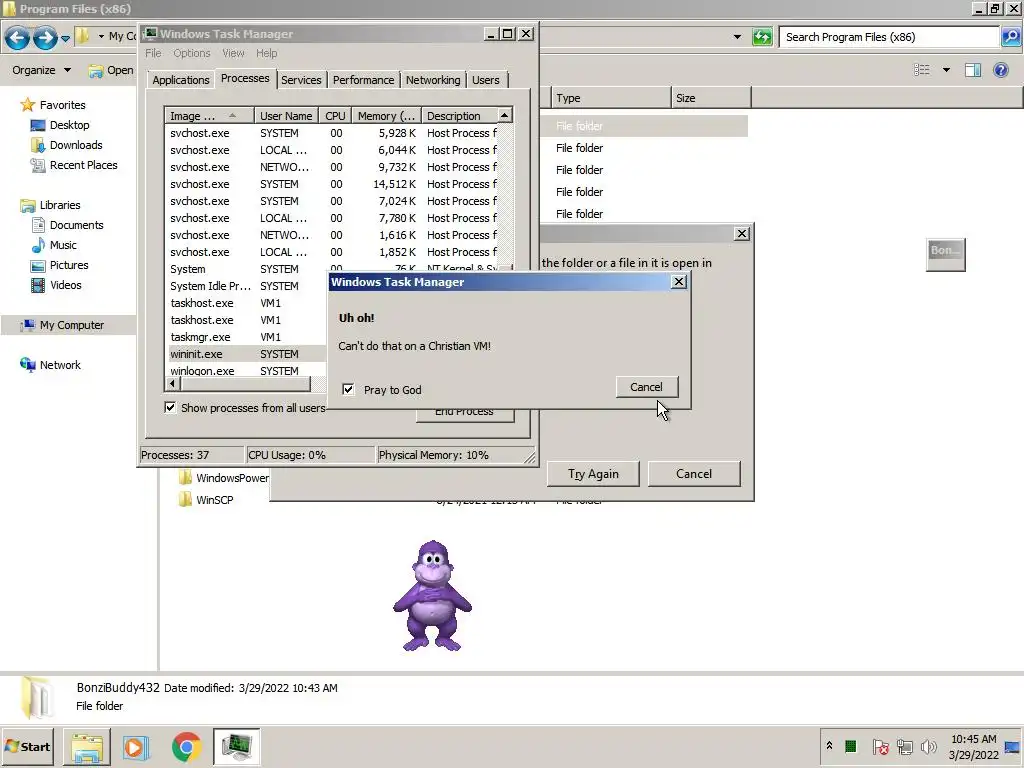Open Task Manager Help menu
The height and width of the screenshot is (768, 1024).
[266, 54]
